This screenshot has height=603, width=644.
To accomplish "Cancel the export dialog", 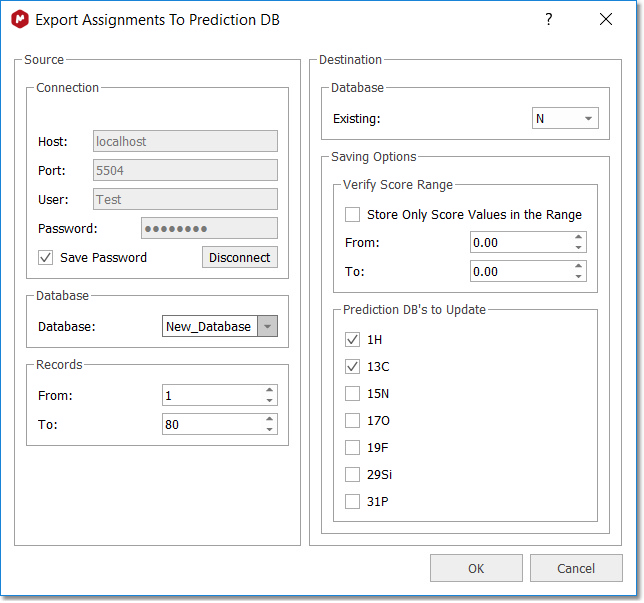I will [x=576, y=568].
